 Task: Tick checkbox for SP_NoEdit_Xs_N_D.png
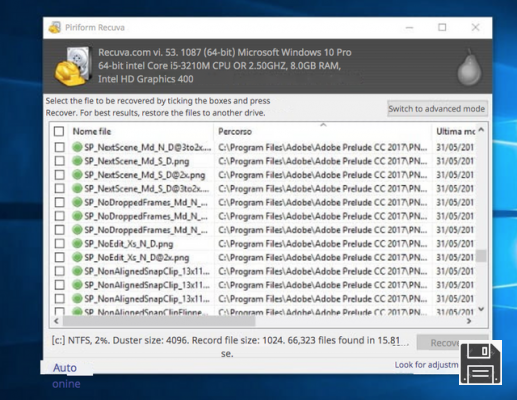click(60, 244)
